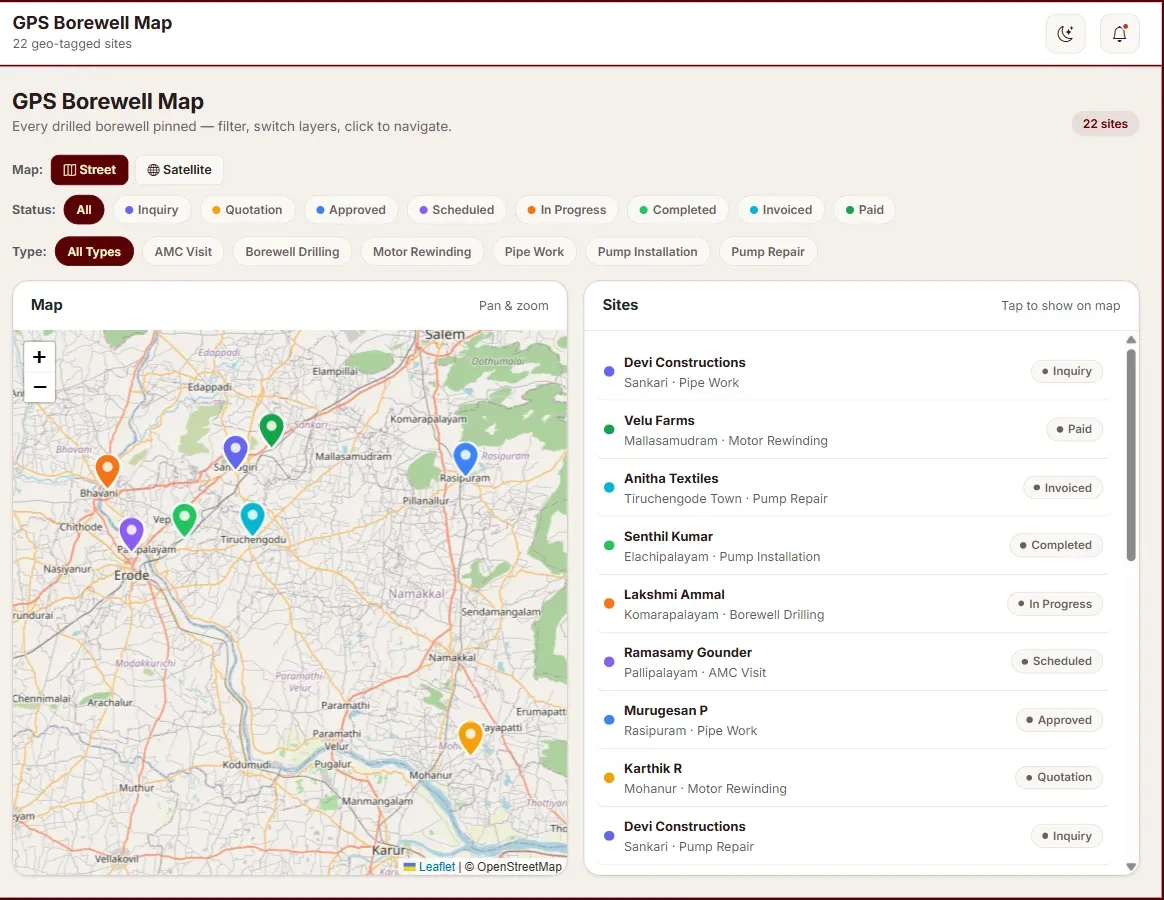The height and width of the screenshot is (900, 1164).
Task: Click the Sites list scroll-up arrow
Action: (1131, 339)
